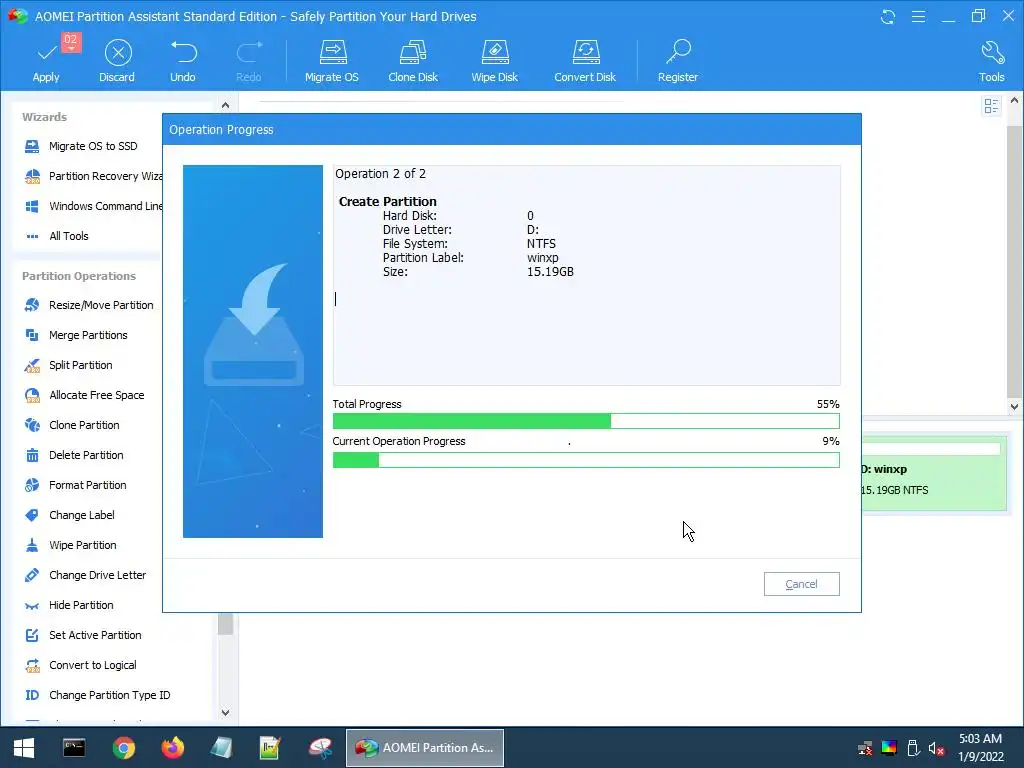Click the Total Progress bar
The image size is (1024, 768).
click(586, 421)
